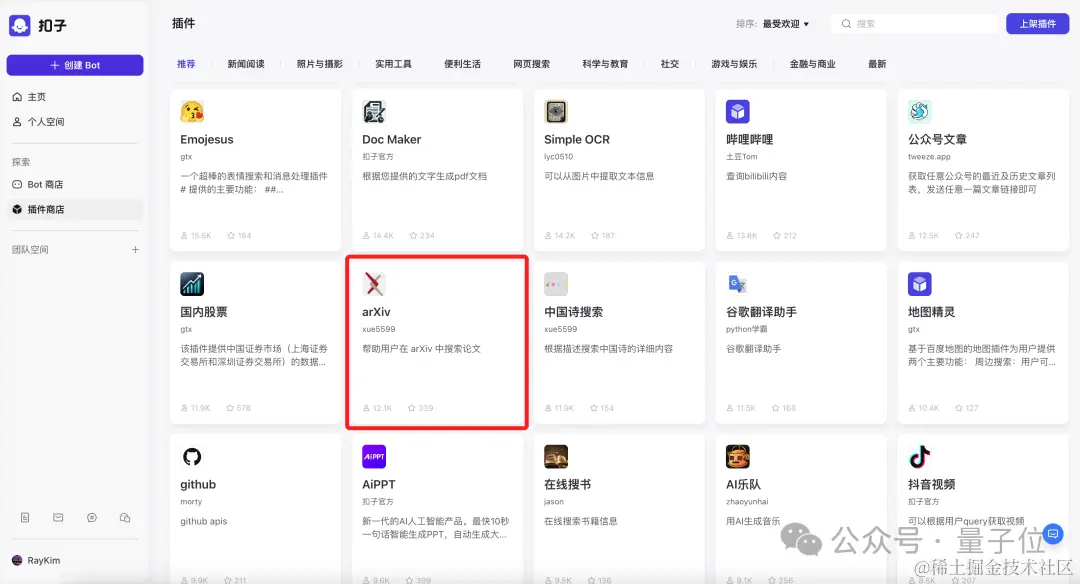Click the single speech bubble feedback icon
The height and width of the screenshot is (584, 1080).
click(92, 517)
